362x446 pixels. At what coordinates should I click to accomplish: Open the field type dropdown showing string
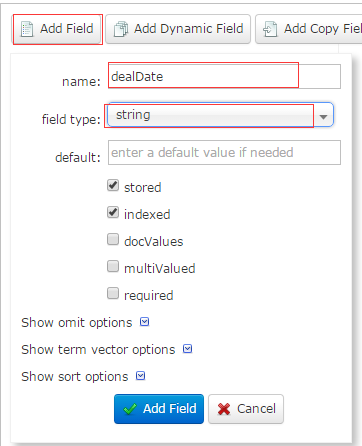click(220, 115)
